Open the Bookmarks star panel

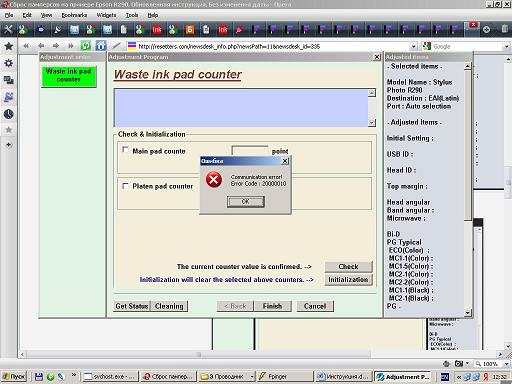pyautogui.click(x=8, y=46)
